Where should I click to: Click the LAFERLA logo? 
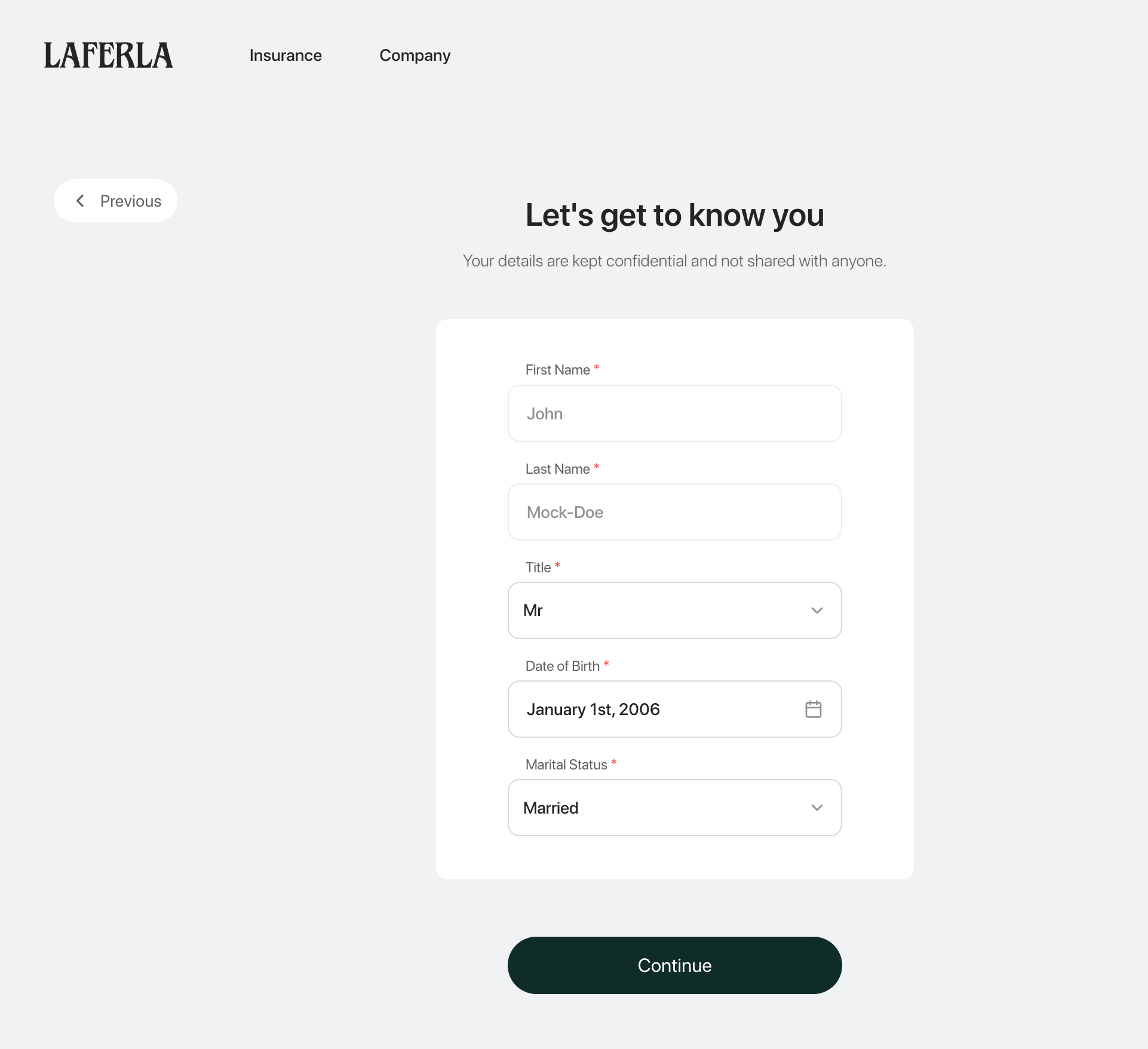(x=109, y=56)
